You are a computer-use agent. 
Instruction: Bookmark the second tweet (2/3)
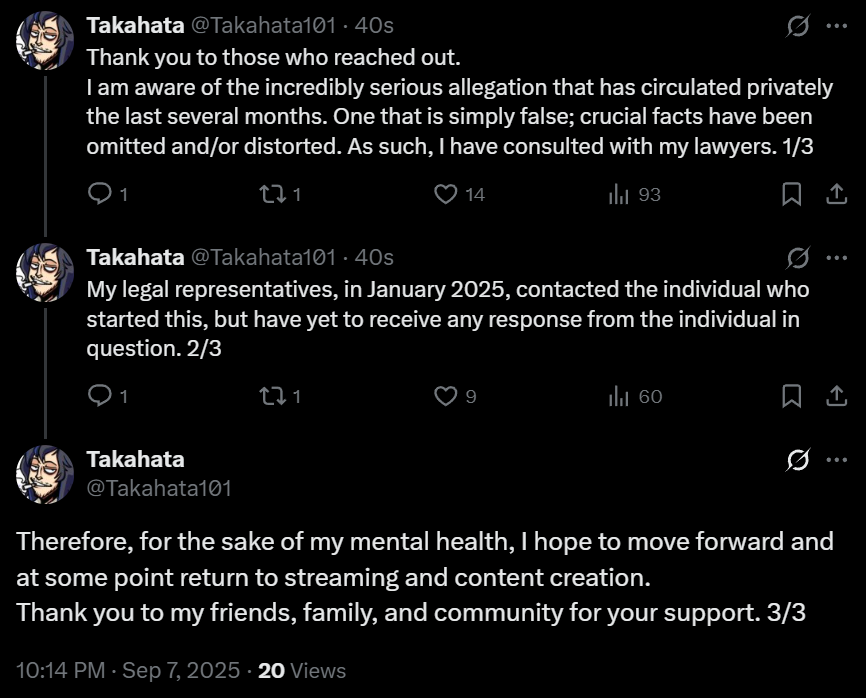pyautogui.click(x=791, y=396)
